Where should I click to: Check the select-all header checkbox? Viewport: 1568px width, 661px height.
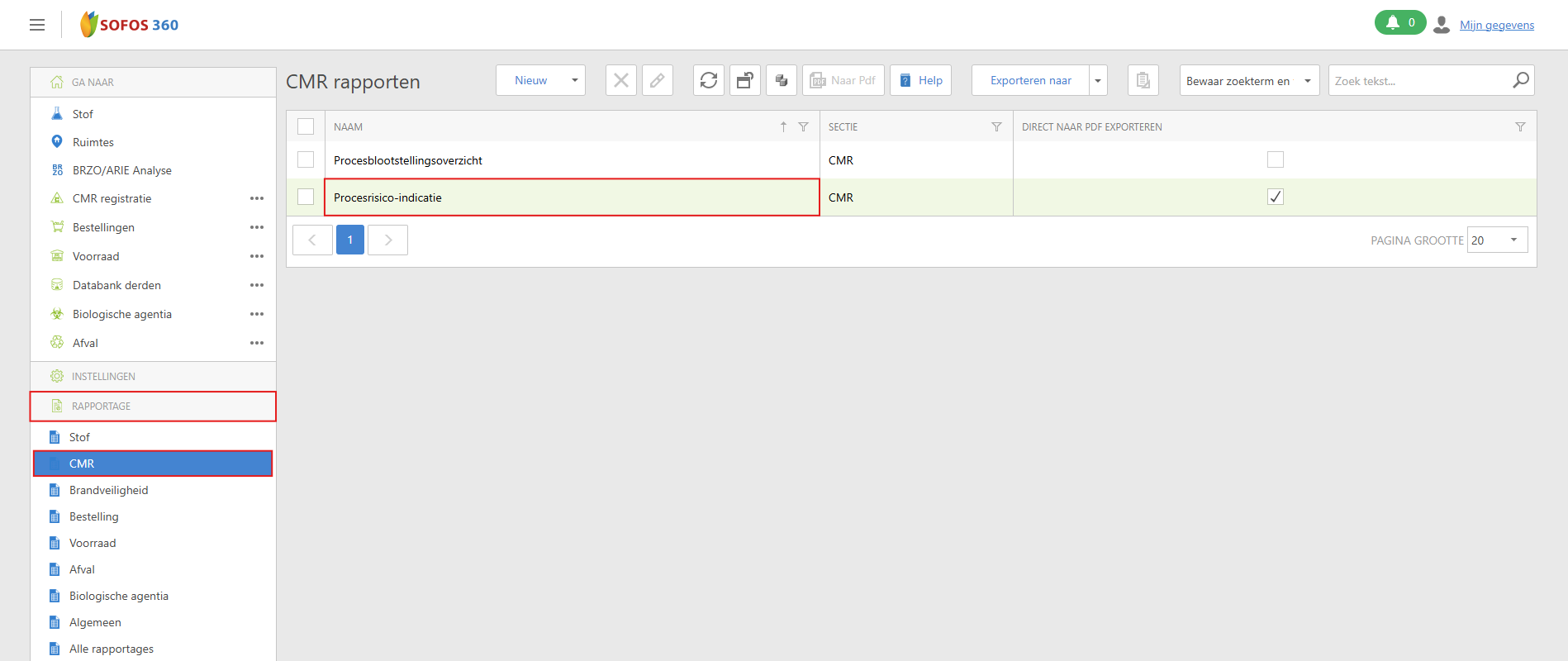click(x=306, y=126)
